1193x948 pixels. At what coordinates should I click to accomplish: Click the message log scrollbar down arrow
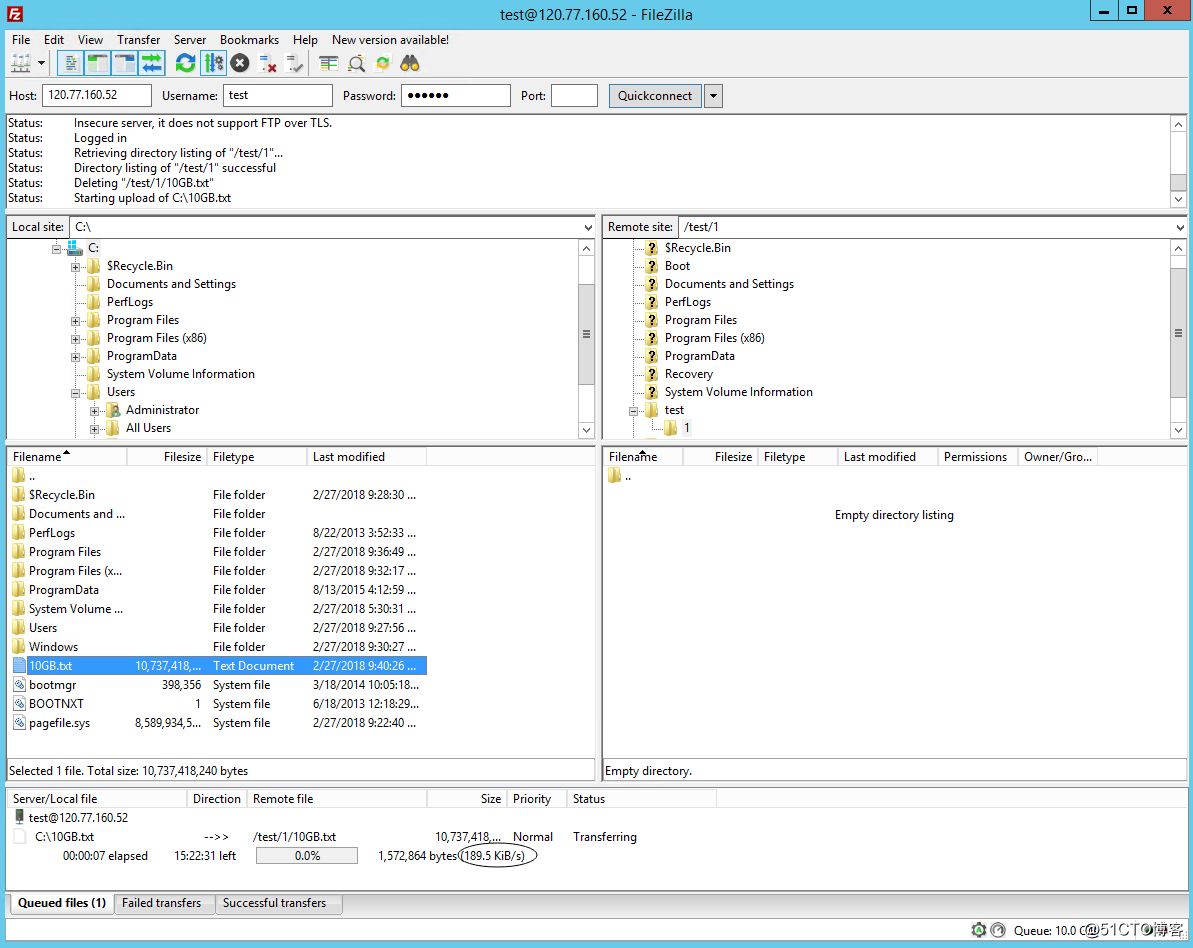click(1178, 199)
